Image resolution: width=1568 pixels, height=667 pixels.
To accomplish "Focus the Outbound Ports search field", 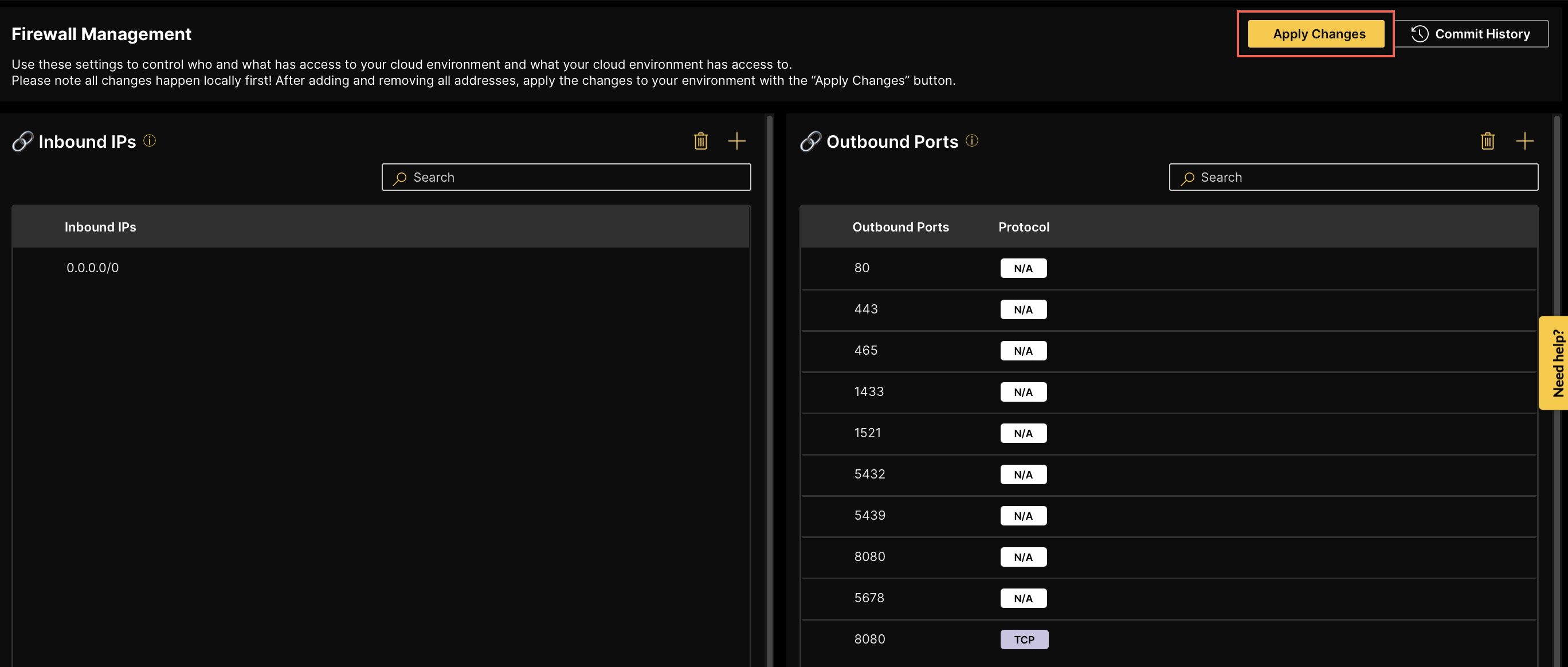I will 1353,177.
